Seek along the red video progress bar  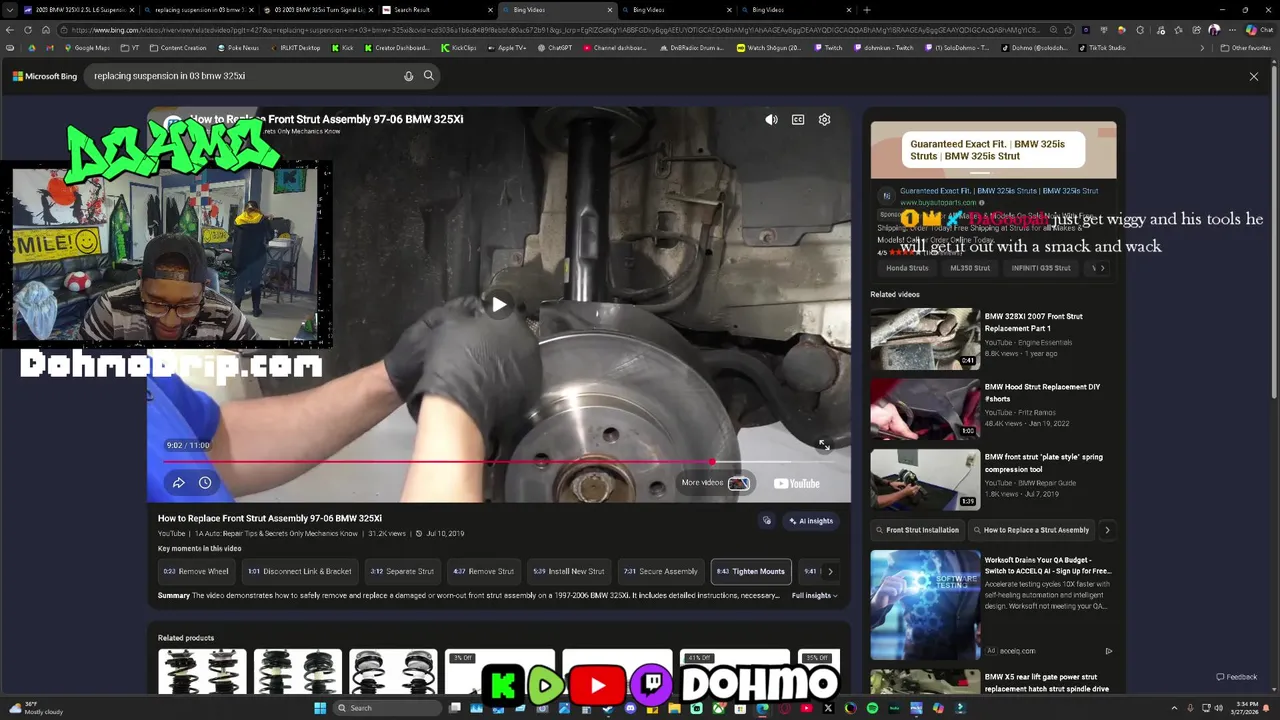point(500,462)
